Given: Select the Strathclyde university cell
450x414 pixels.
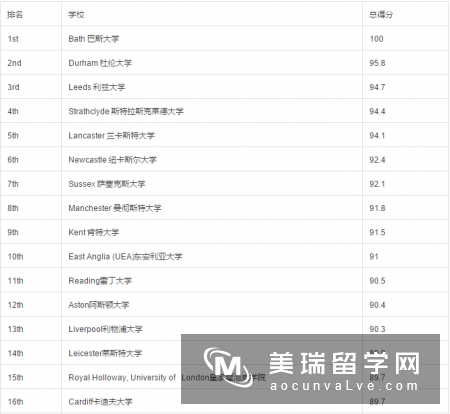Looking at the screenshot, I should click(212, 111).
